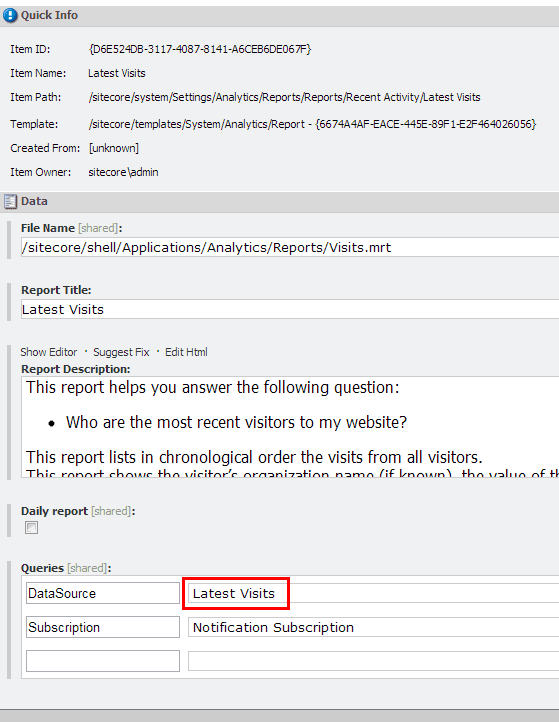Click the Quick Info blue icon

click(x=10, y=15)
